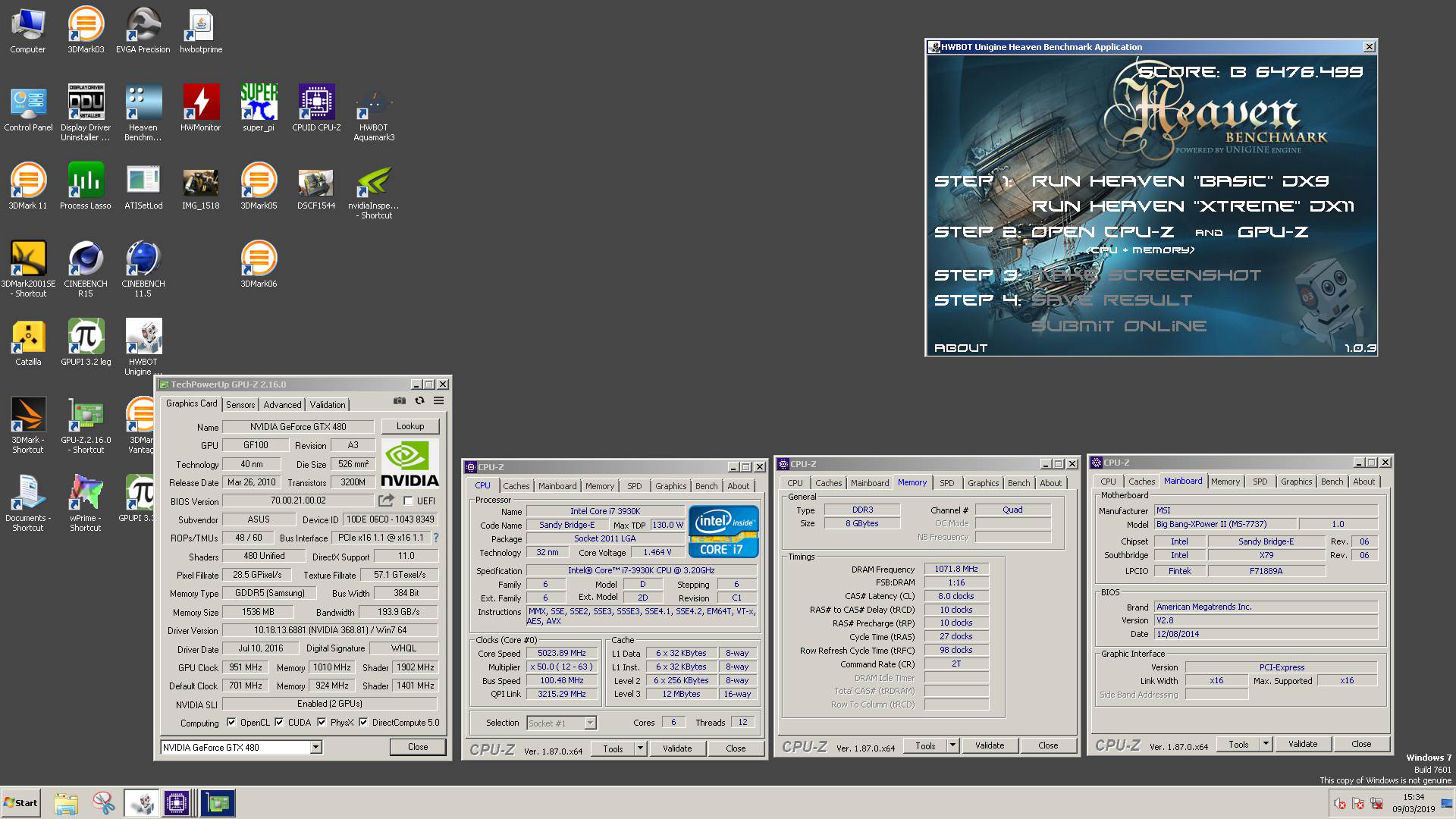This screenshot has height=819, width=1456.
Task: Click OPEN CPU-Z in Heaven window
Action: [x=1102, y=232]
